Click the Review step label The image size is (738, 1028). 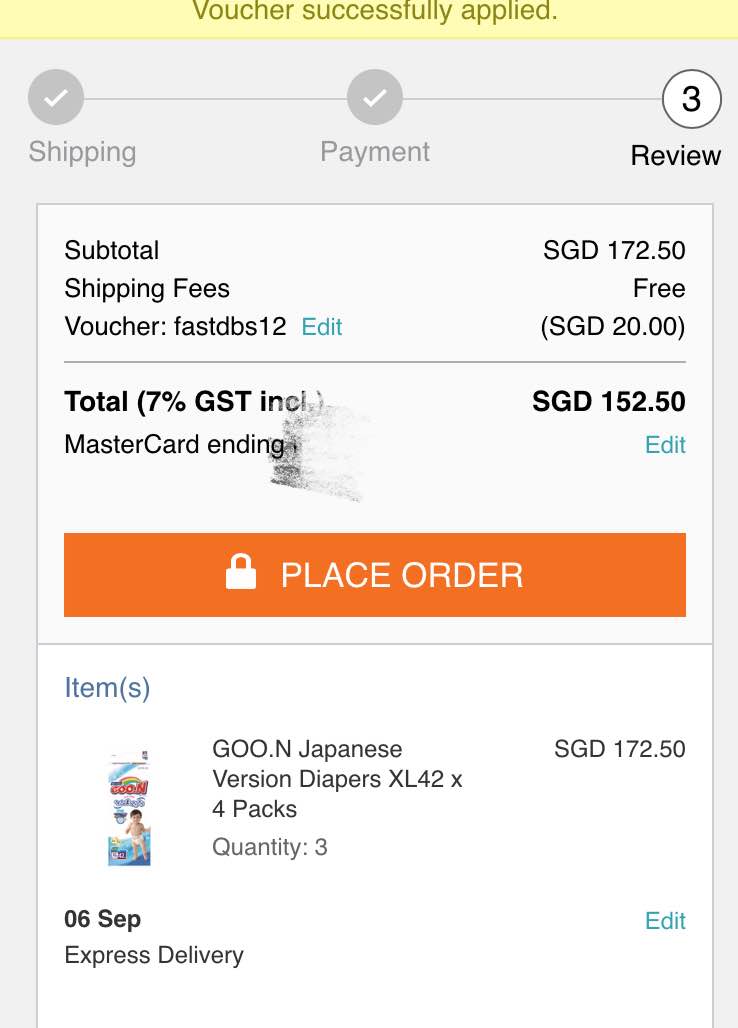[x=676, y=156]
